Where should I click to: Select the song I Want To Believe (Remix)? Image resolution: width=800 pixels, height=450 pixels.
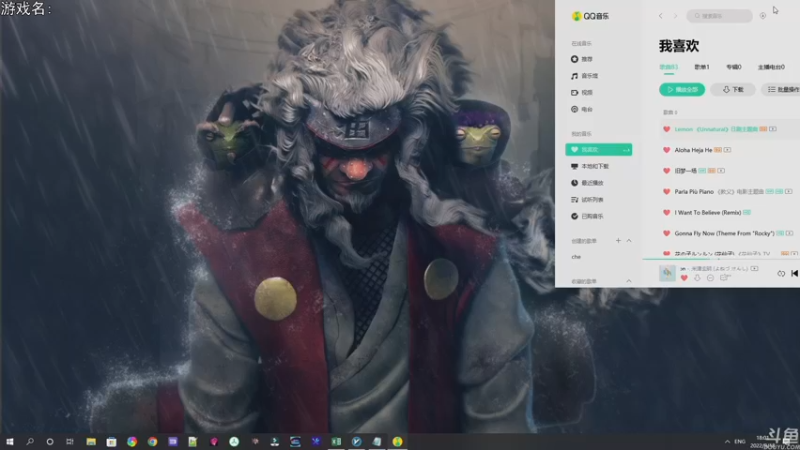coord(708,212)
